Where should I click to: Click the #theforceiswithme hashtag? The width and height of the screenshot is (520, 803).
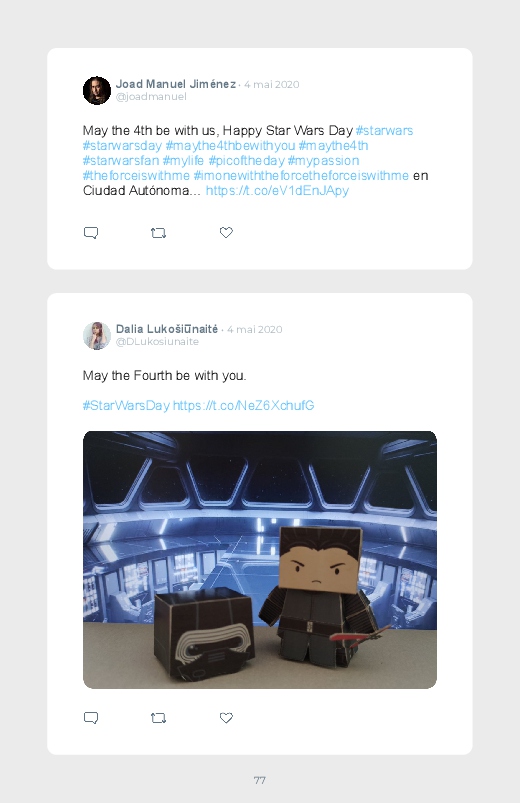[136, 176]
